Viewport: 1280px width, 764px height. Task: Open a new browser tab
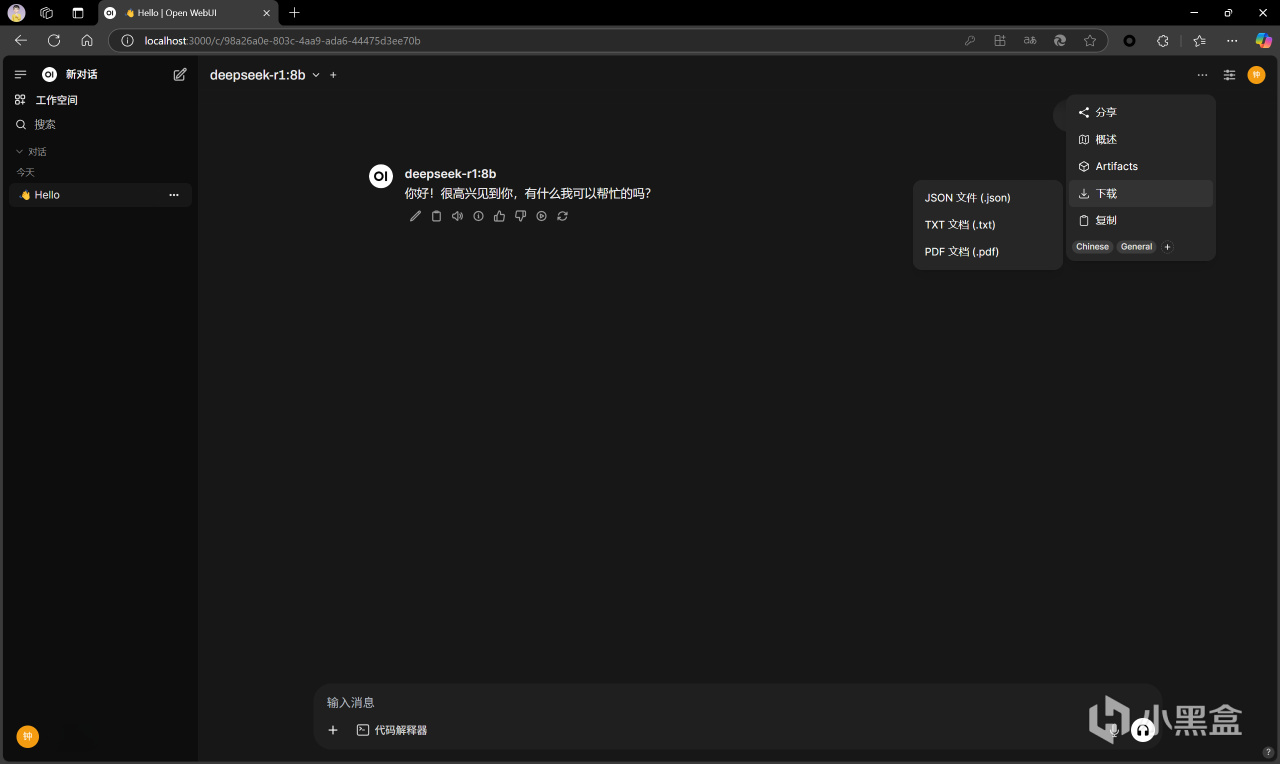coord(294,13)
